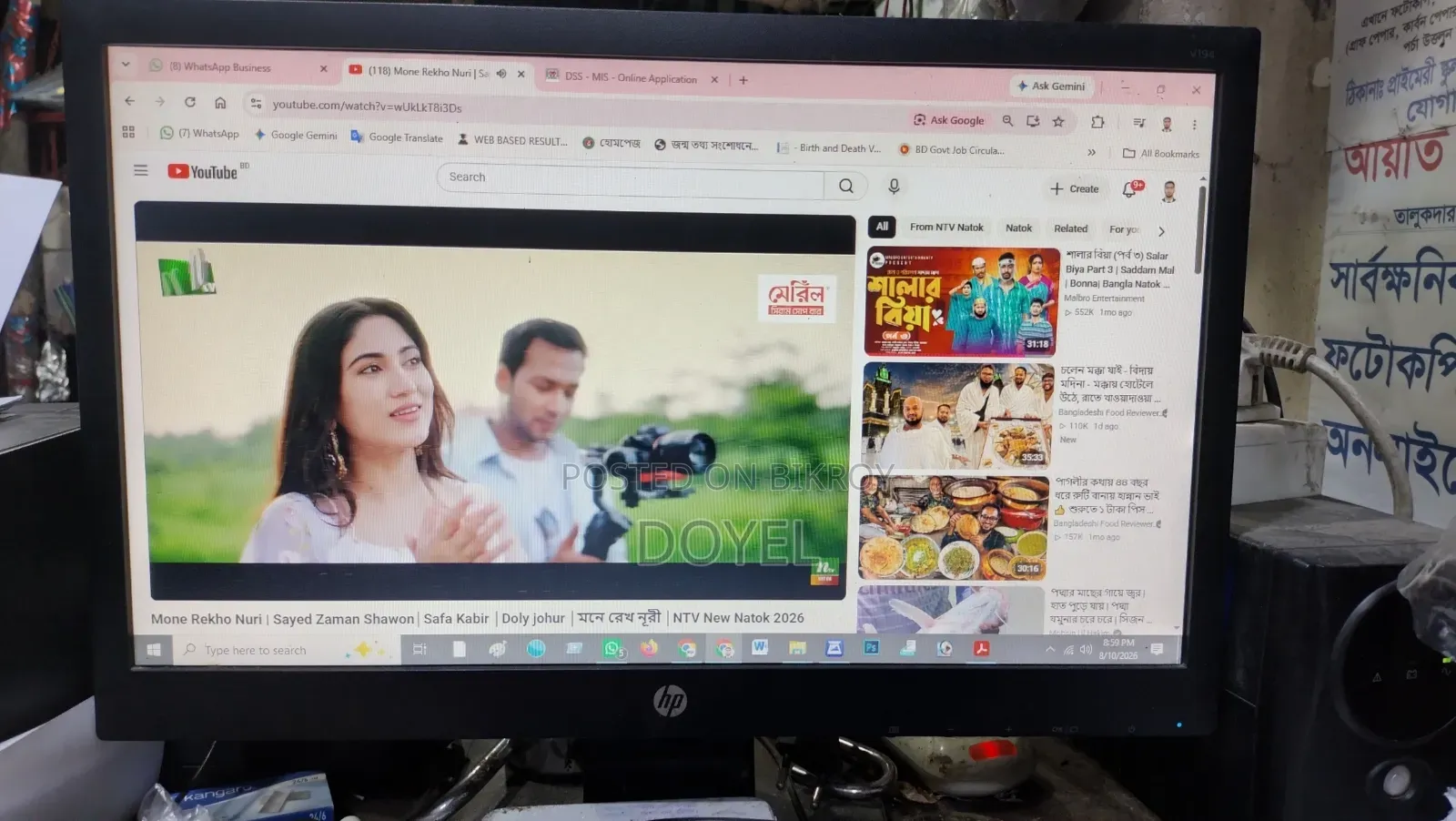Click the Mone Rekho Nuri video title

[478, 618]
